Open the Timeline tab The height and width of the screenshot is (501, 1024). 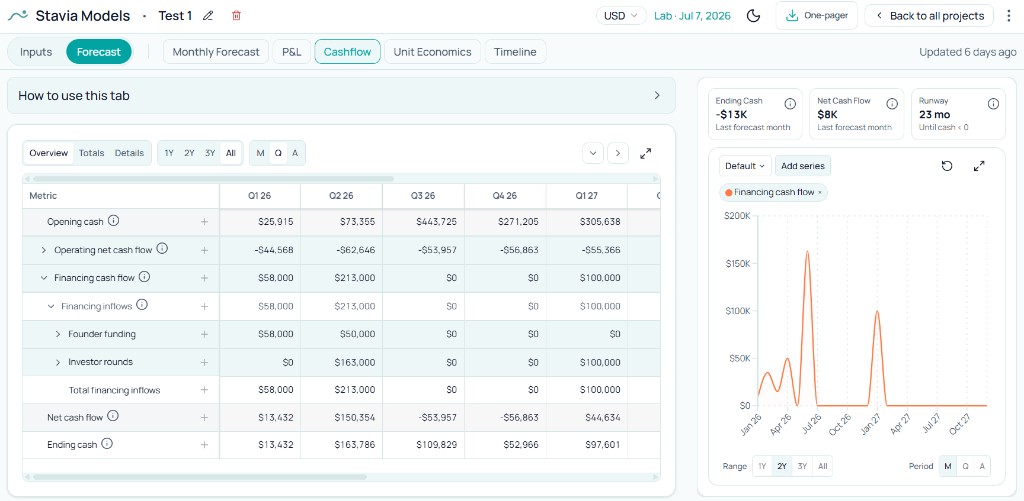pyautogui.click(x=515, y=52)
